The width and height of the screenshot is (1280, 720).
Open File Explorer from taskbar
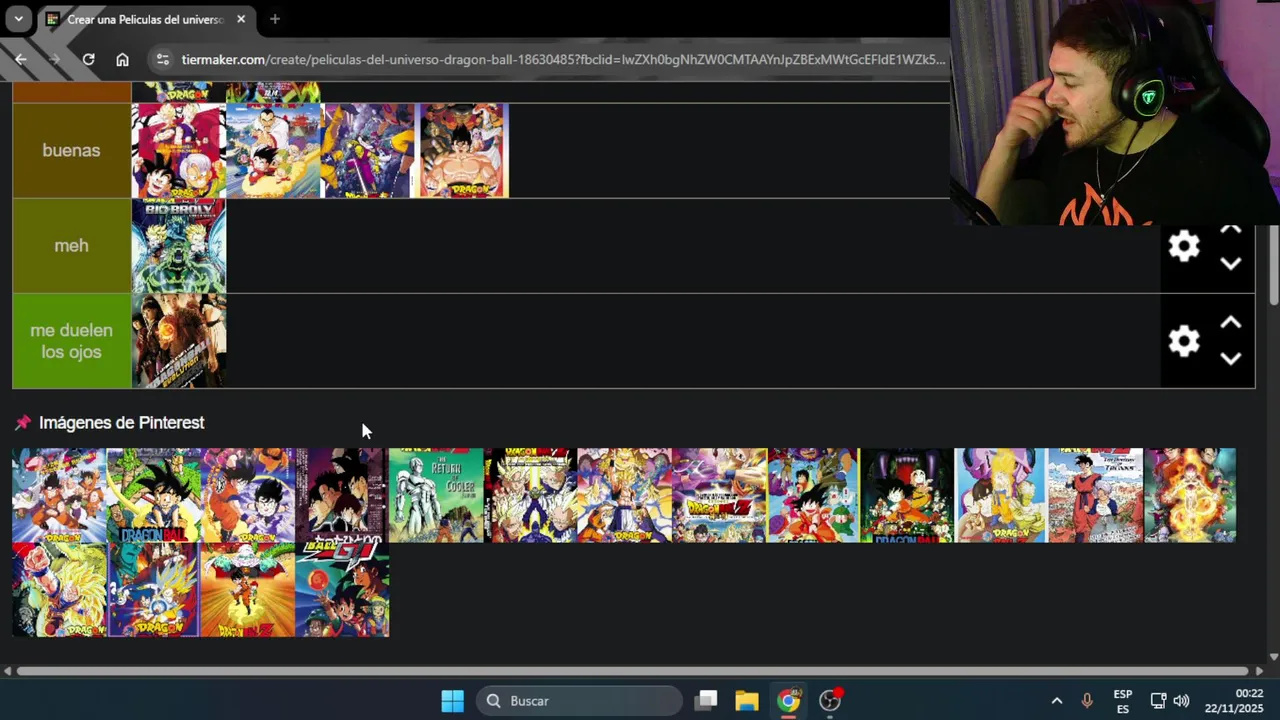click(747, 700)
